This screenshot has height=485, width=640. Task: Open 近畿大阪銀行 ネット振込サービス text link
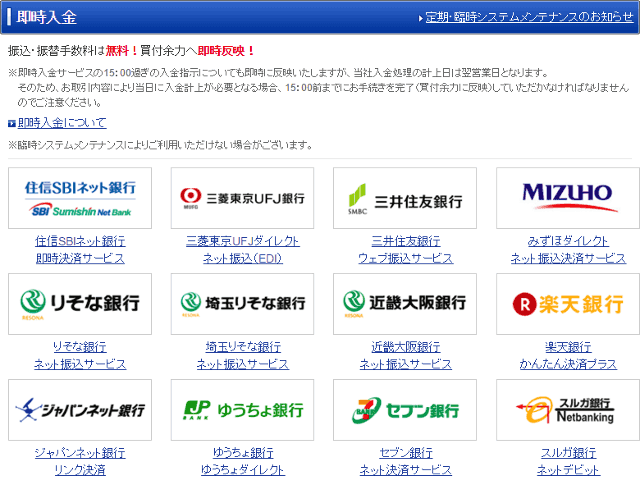(405, 355)
